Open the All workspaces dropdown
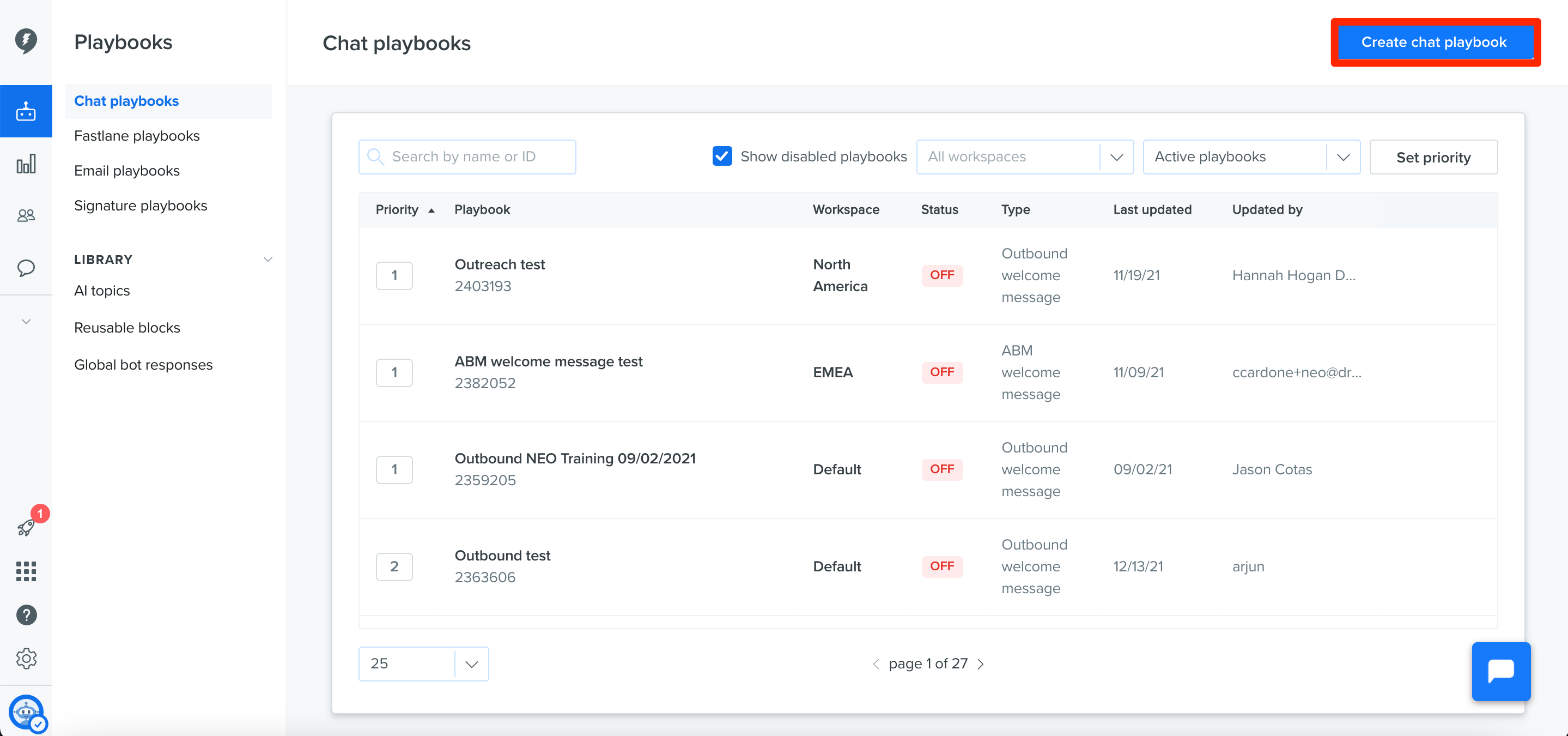1568x736 pixels. pyautogui.click(x=1024, y=157)
